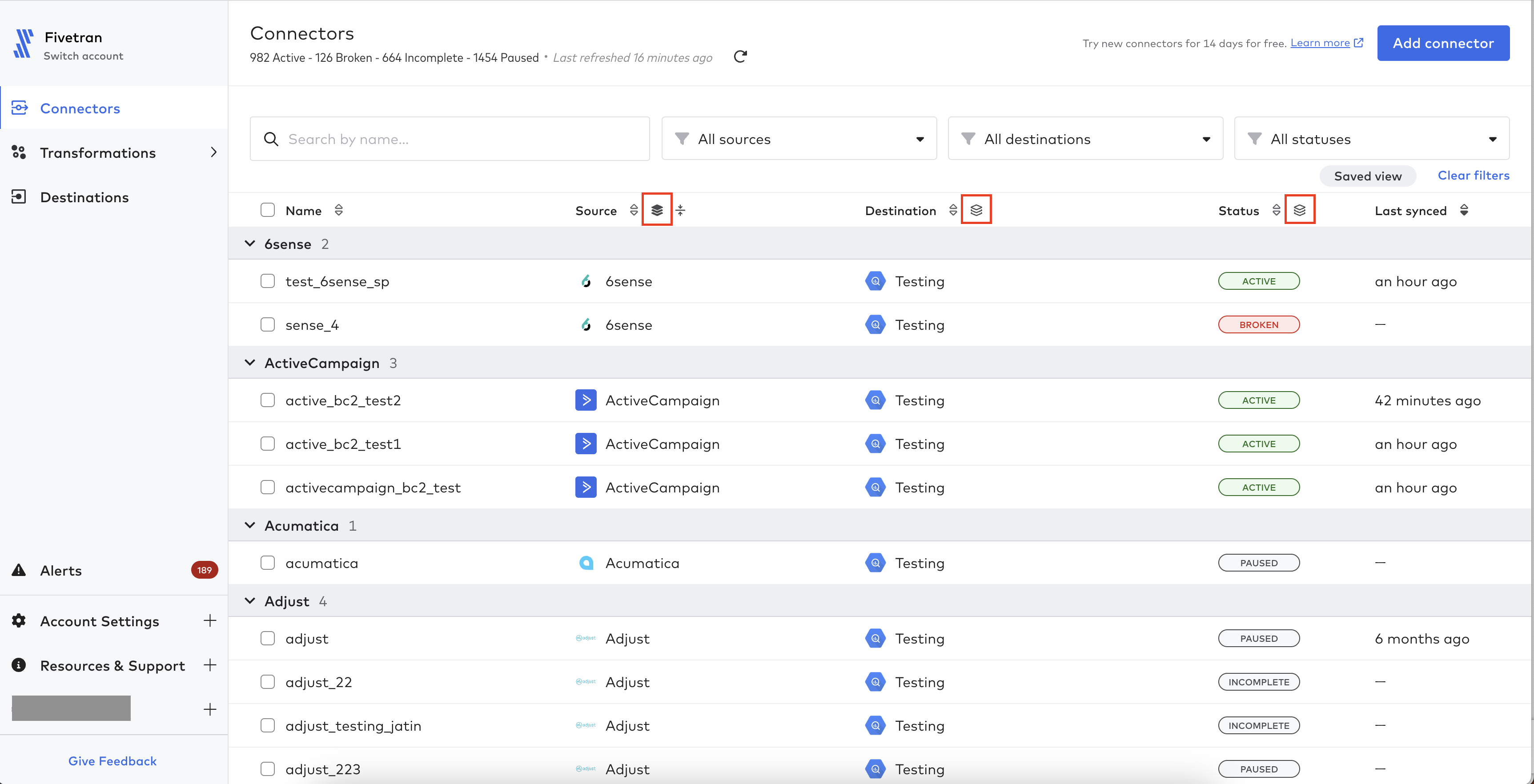1534x784 pixels.
Task: Click the Learn more link
Action: coord(1320,43)
